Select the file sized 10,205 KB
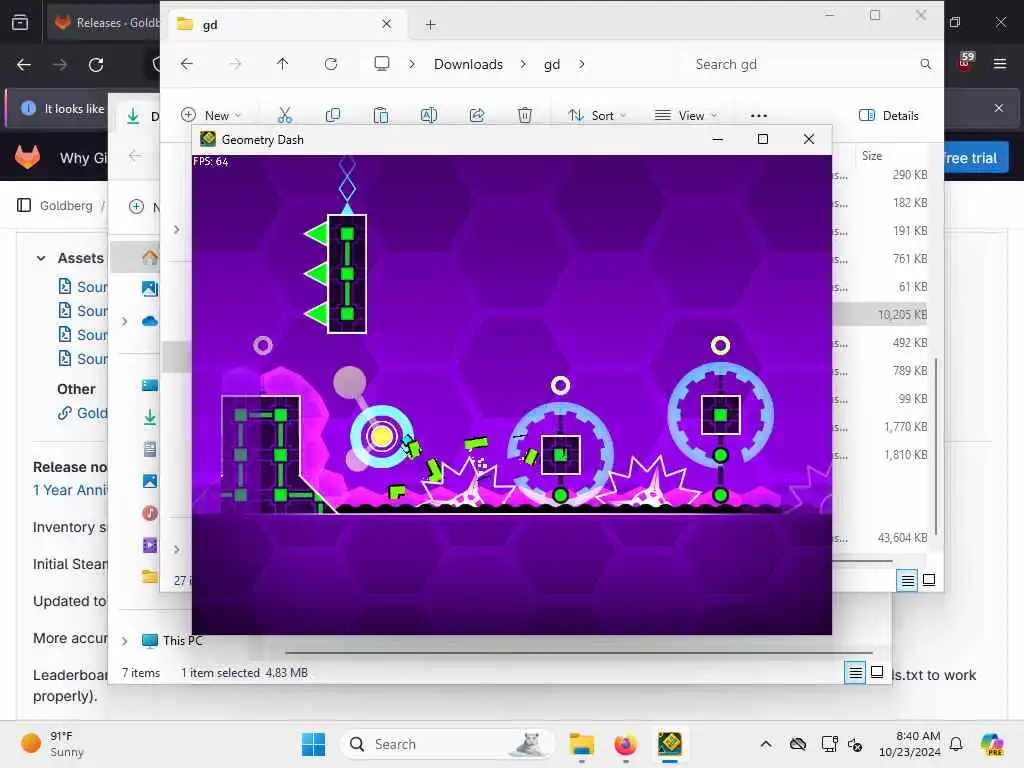The image size is (1024, 768). click(880, 315)
